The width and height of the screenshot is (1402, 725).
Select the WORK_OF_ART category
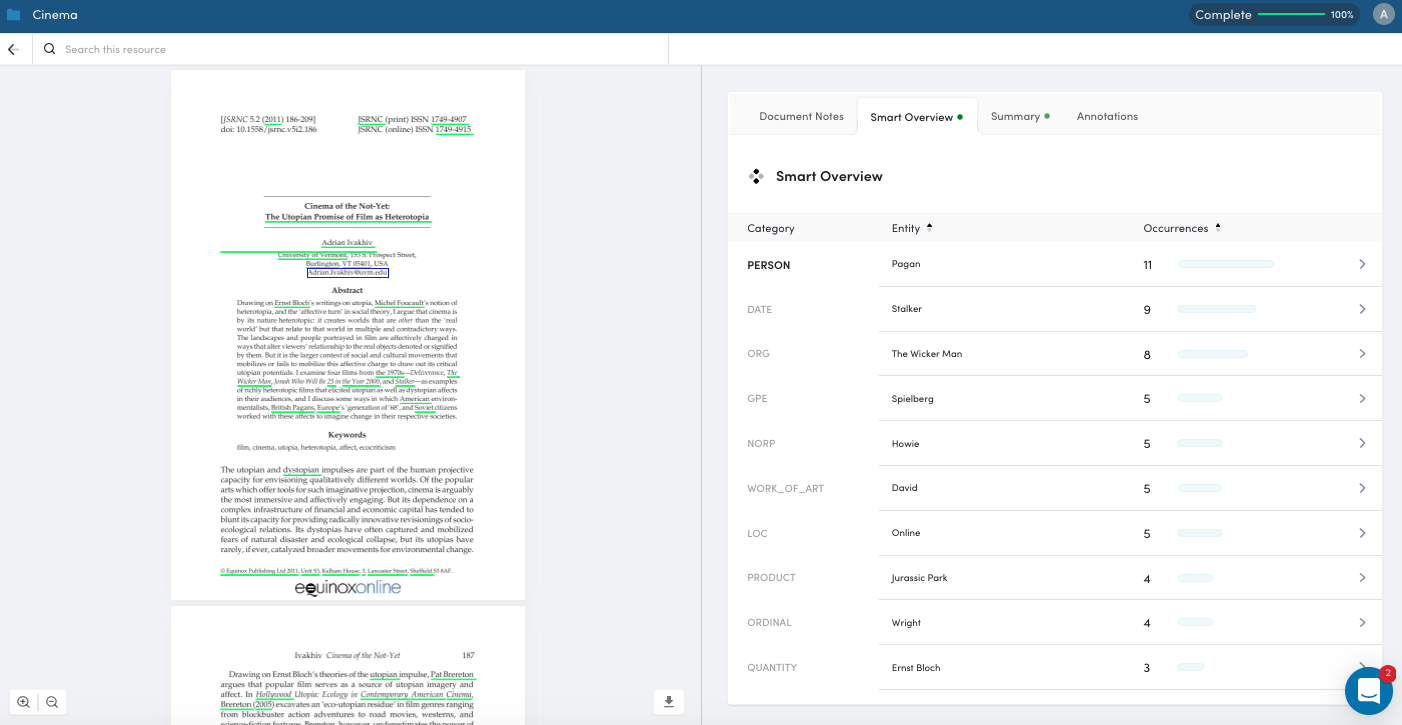pyautogui.click(x=785, y=488)
